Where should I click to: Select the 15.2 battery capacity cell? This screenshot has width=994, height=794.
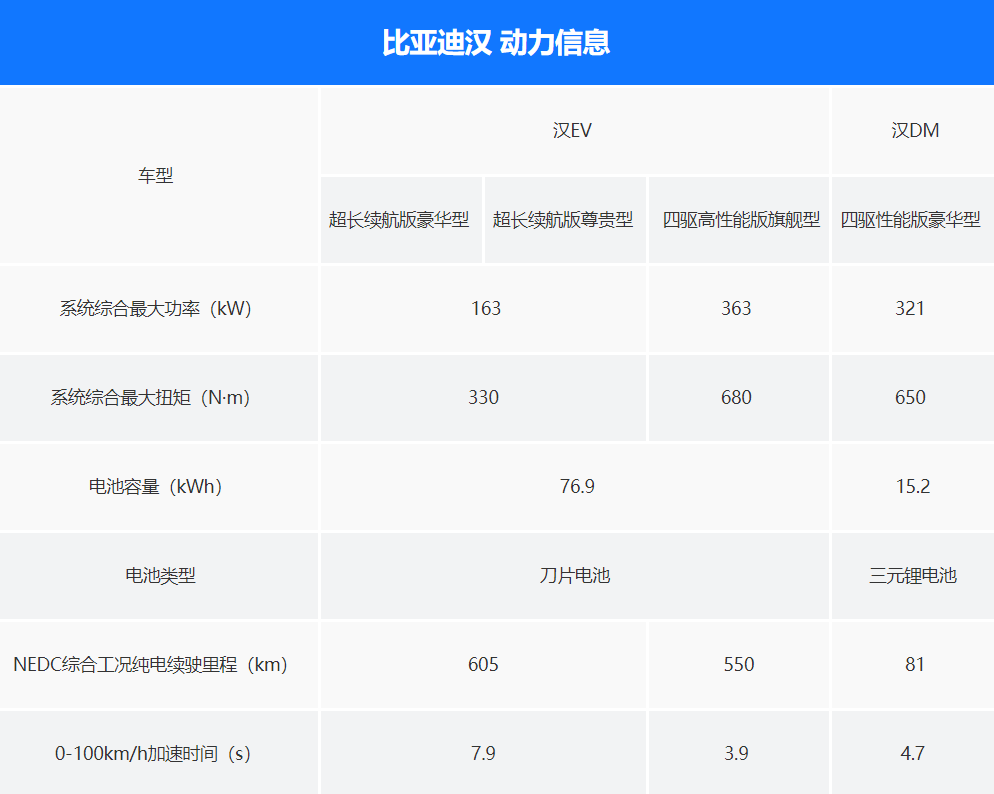[x=911, y=487]
